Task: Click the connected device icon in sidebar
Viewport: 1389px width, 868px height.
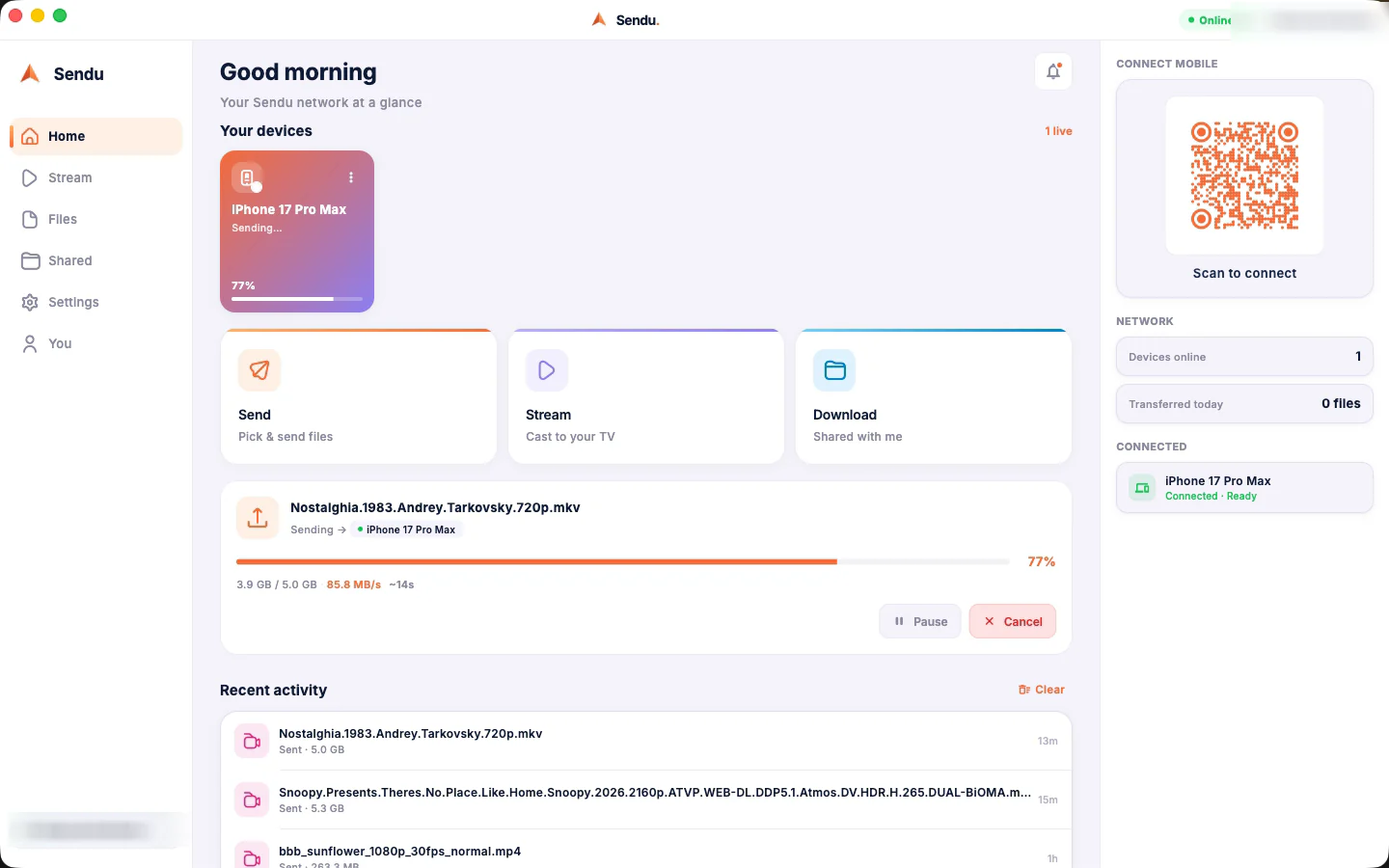Action: pos(1142,488)
